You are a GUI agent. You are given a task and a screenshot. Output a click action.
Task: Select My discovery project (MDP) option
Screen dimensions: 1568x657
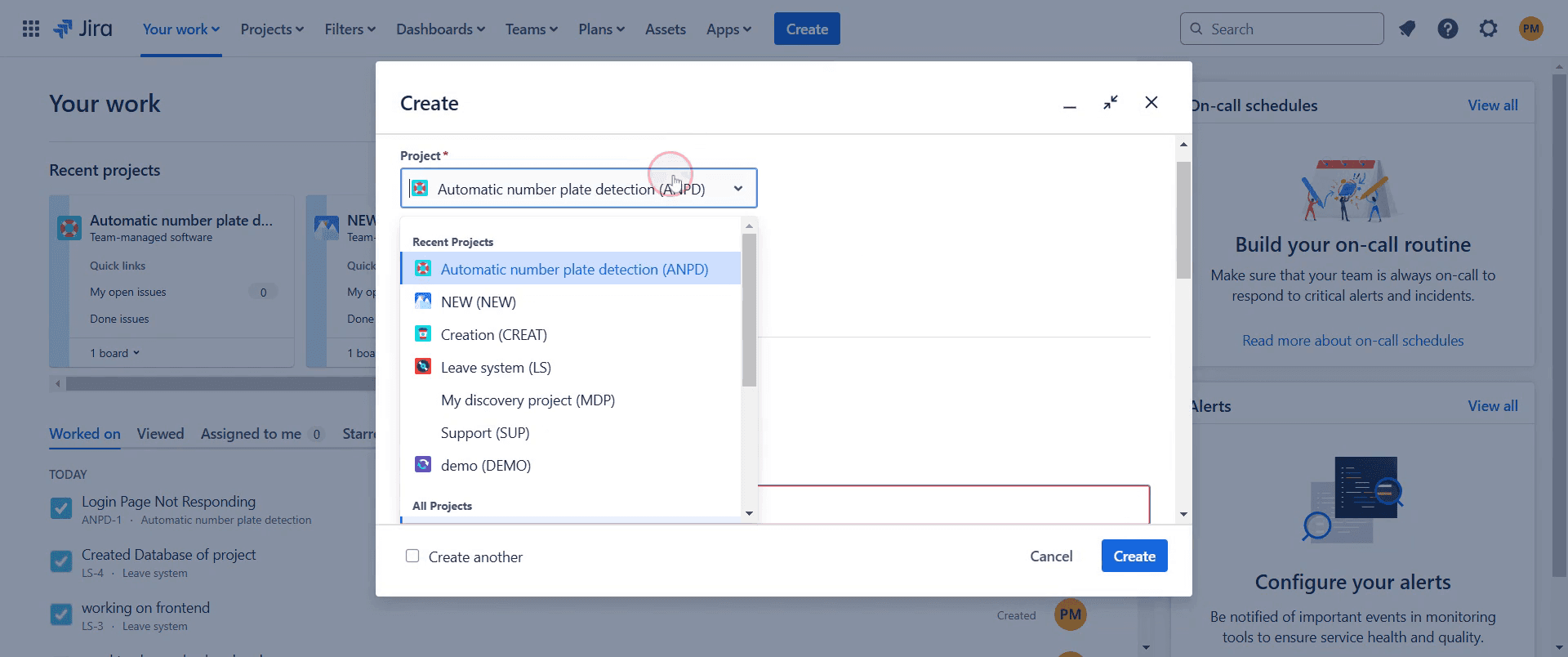click(x=571, y=400)
